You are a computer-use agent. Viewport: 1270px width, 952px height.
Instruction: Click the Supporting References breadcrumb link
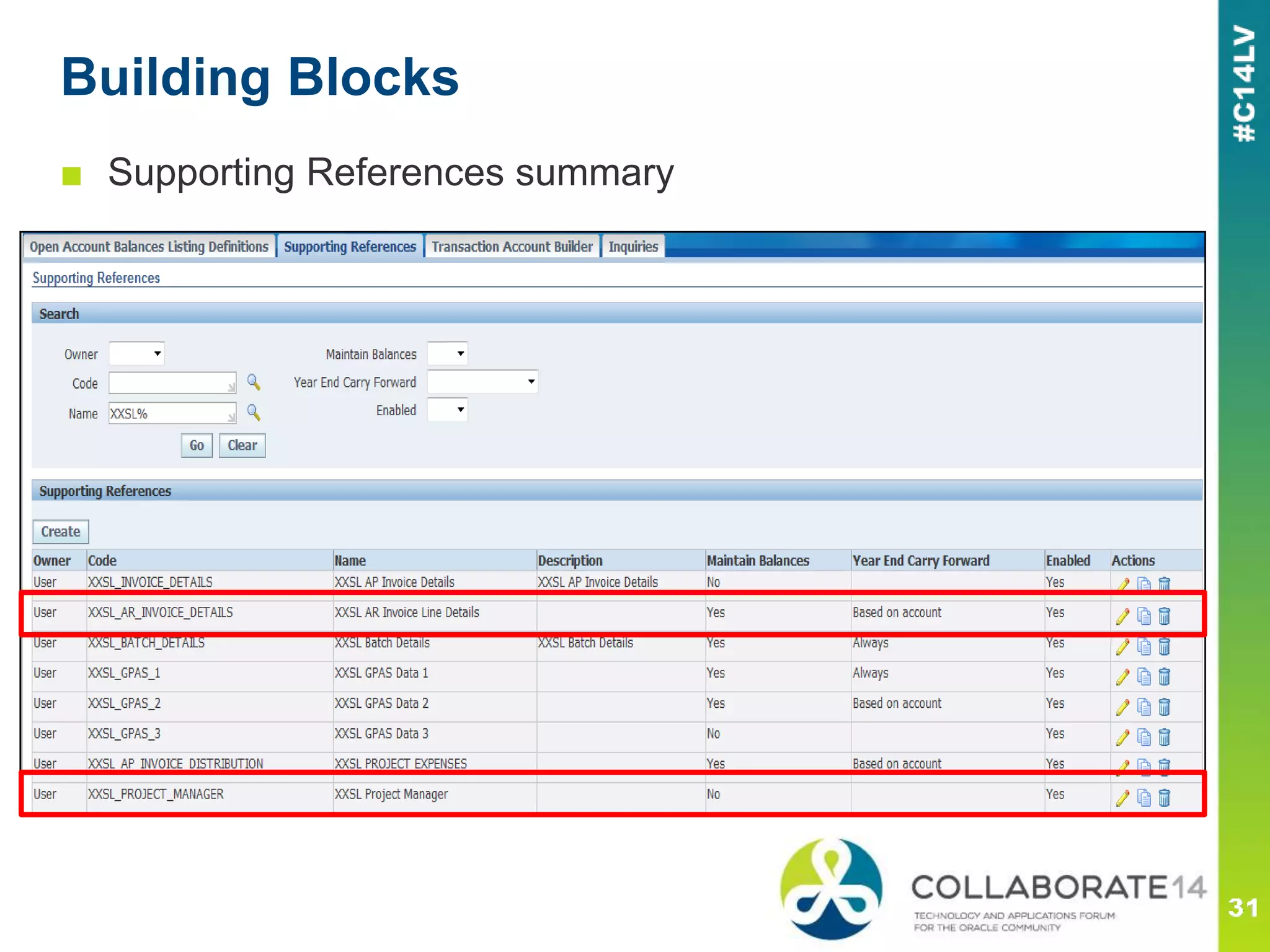point(96,278)
